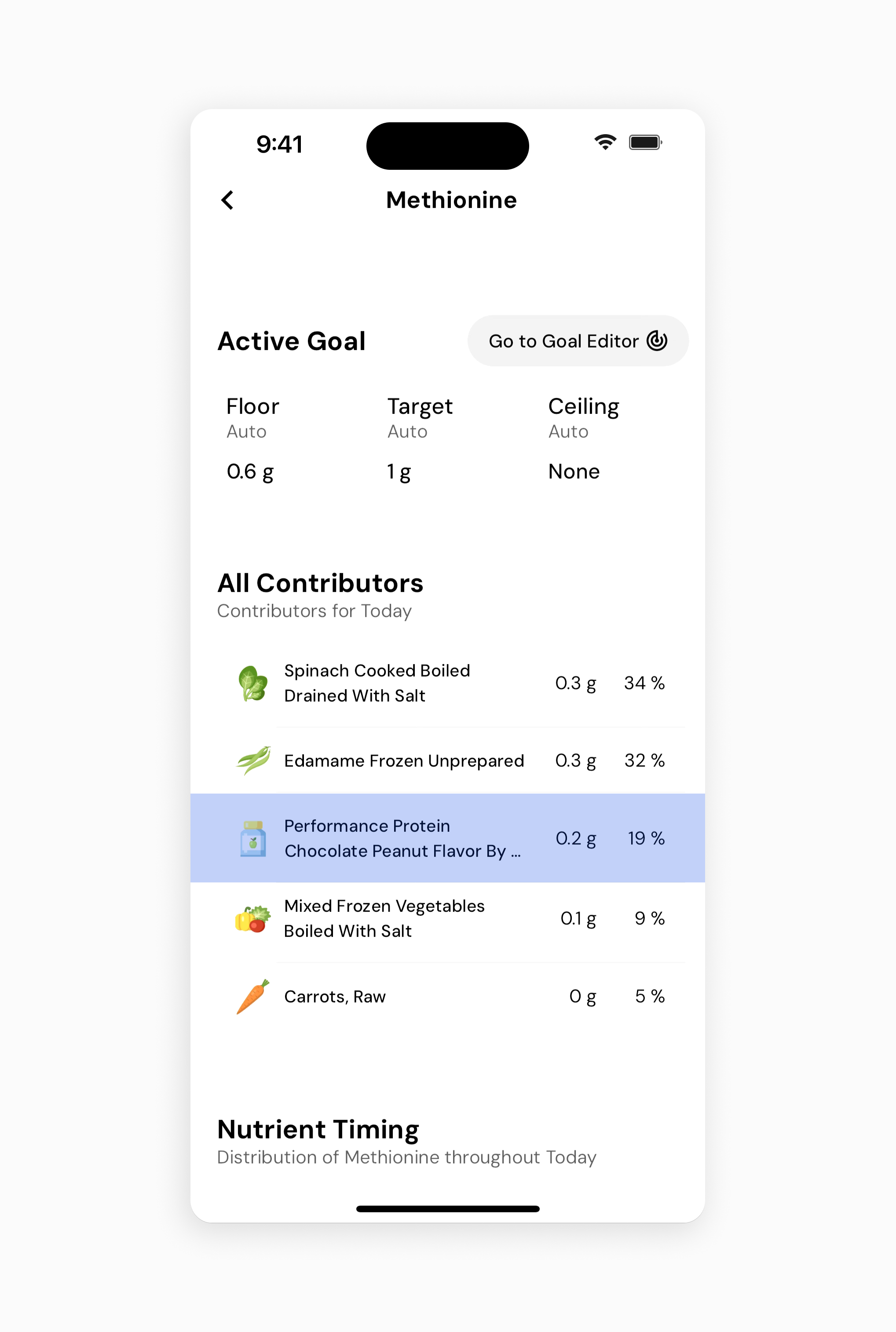The height and width of the screenshot is (1332, 896).
Task: Open the Go to Goal Editor button
Action: (x=578, y=340)
